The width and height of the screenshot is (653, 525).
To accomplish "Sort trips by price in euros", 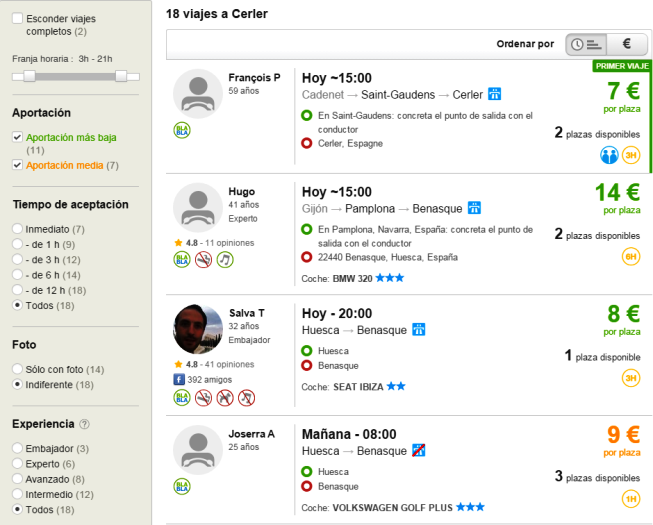I will (x=626, y=44).
